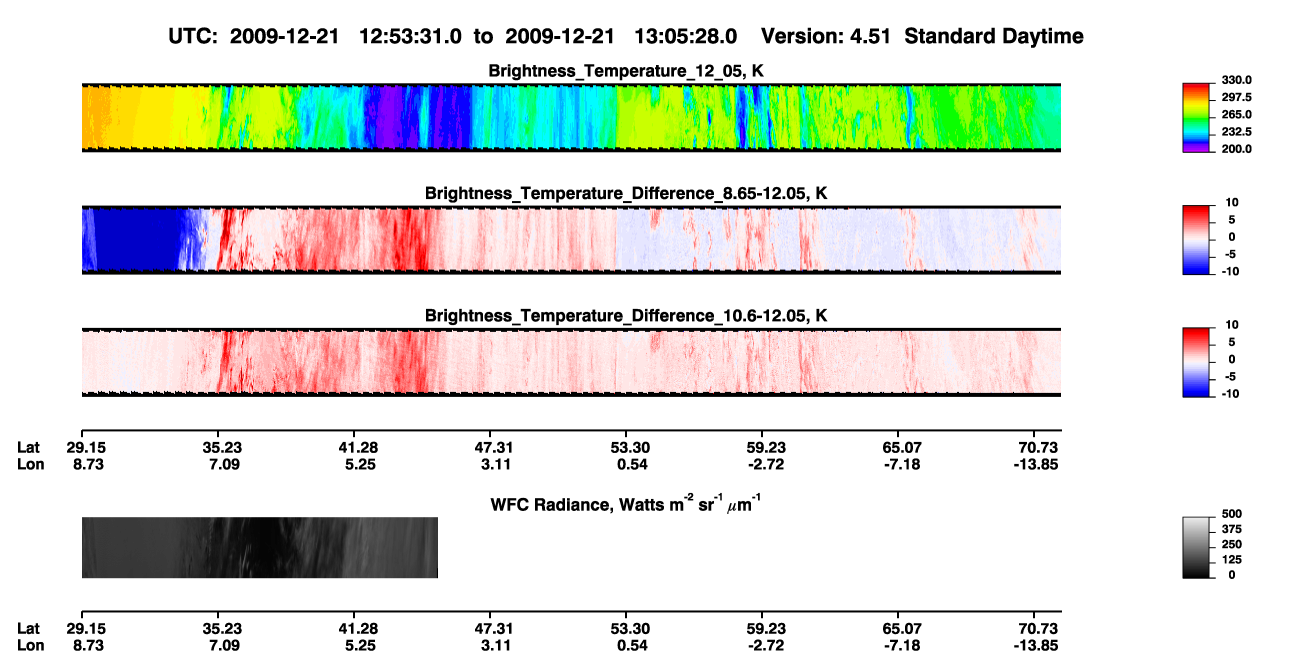Click the 'WFC Radiance, Watts' panel title
This screenshot has width=1300, height=667.
pyautogui.click(x=627, y=505)
